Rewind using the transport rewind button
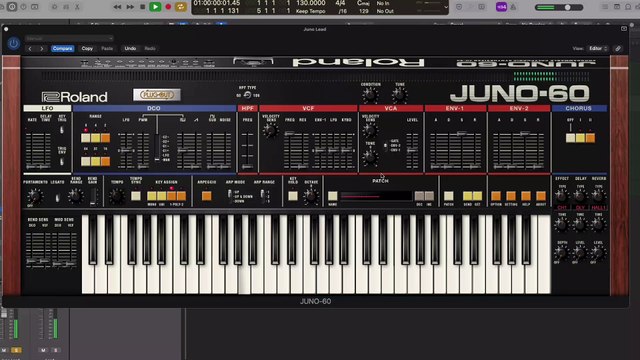 click(117, 7)
